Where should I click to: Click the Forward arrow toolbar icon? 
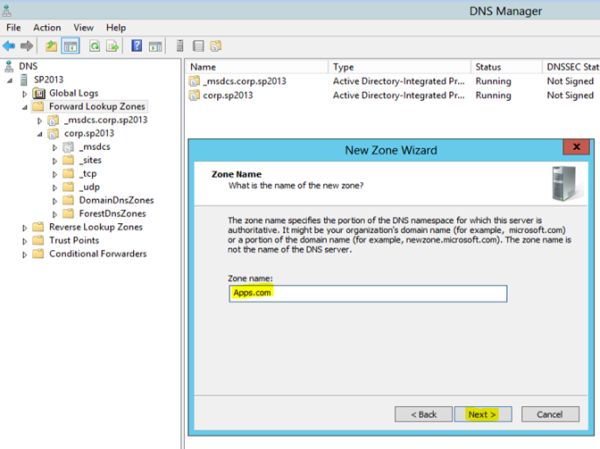pyautogui.click(x=27, y=46)
